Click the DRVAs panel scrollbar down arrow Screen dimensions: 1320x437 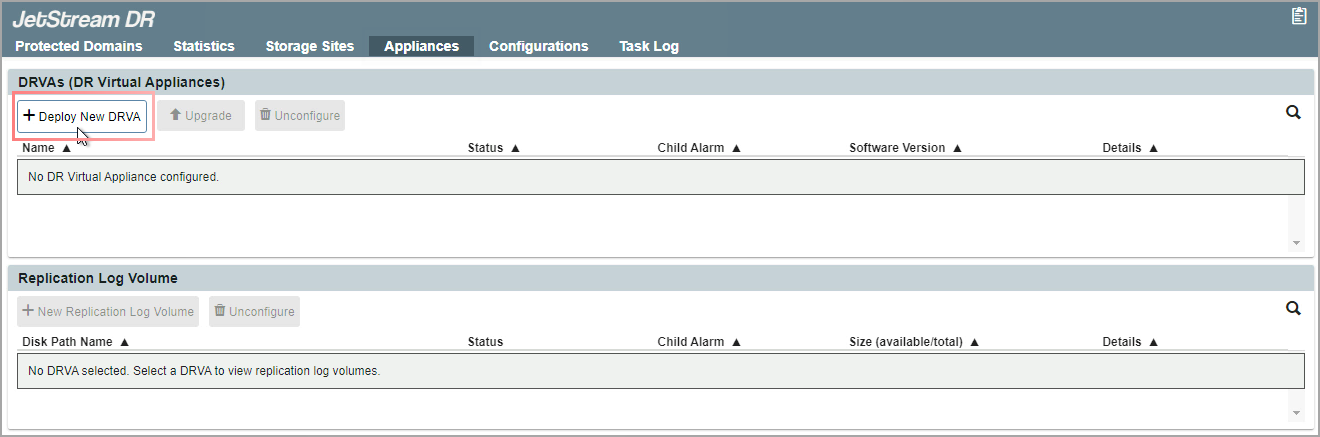[1296, 243]
